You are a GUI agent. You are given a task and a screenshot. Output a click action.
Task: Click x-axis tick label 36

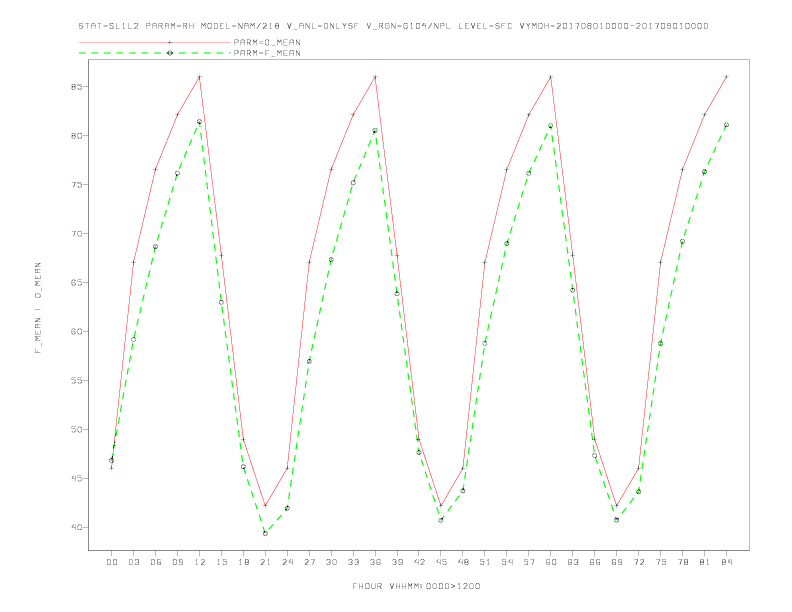point(375,562)
